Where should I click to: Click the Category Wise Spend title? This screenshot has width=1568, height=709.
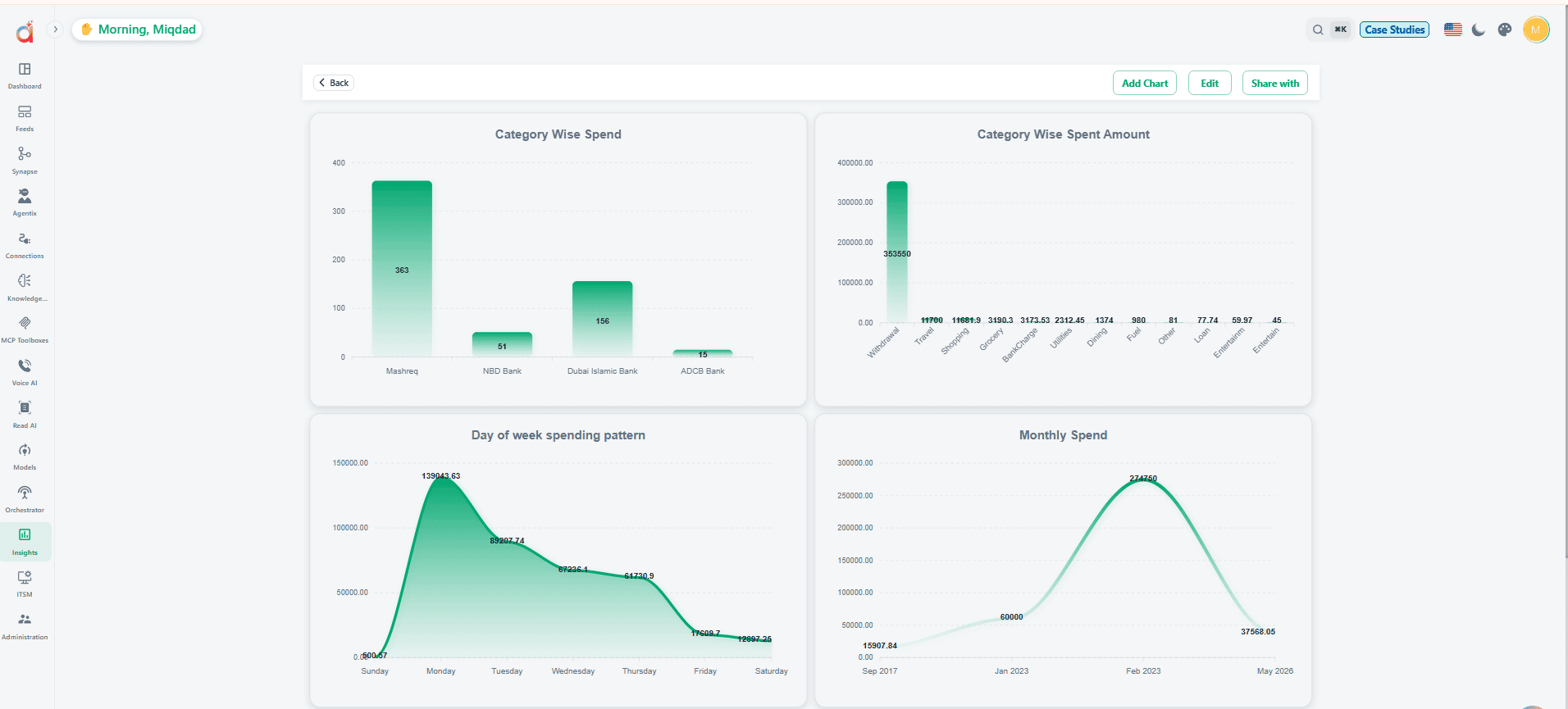(x=558, y=134)
